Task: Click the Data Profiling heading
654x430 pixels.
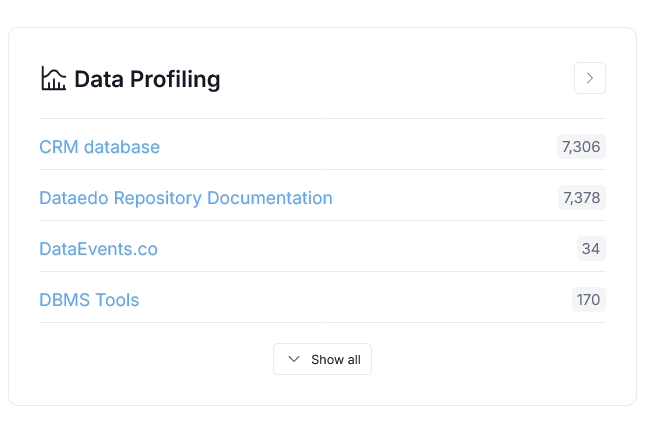Action: coord(147,79)
